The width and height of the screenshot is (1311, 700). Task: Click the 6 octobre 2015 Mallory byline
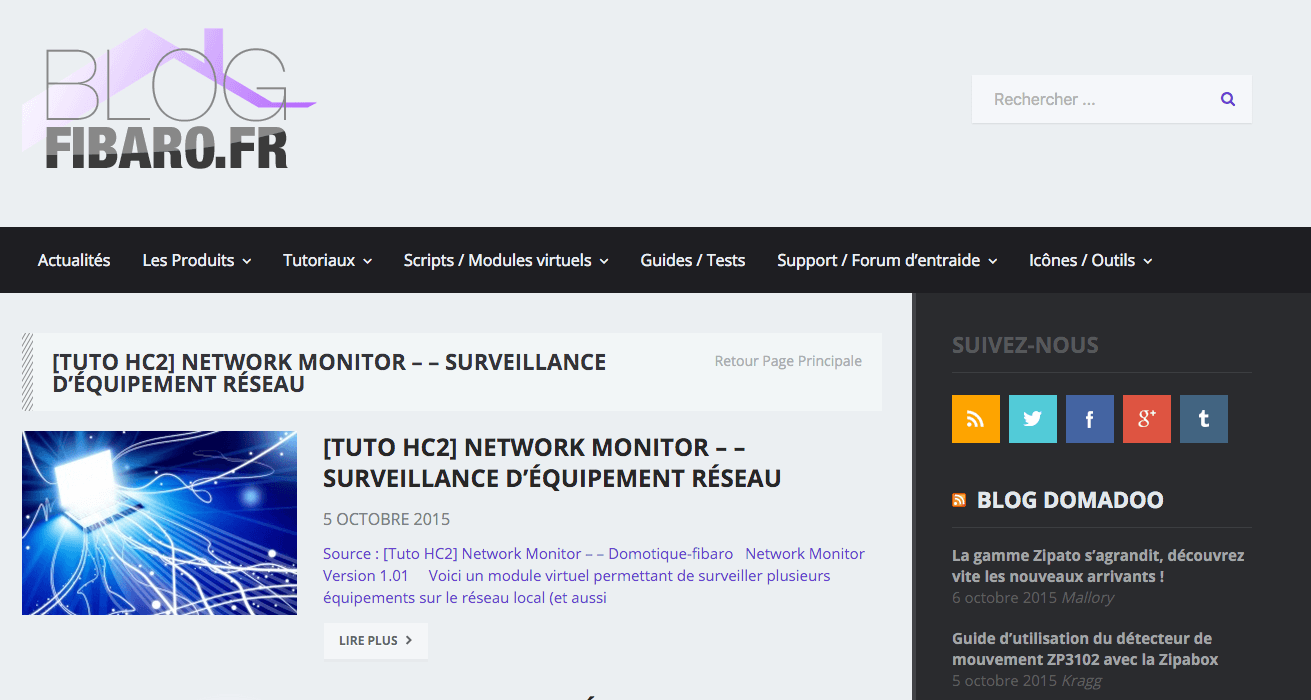click(1033, 598)
